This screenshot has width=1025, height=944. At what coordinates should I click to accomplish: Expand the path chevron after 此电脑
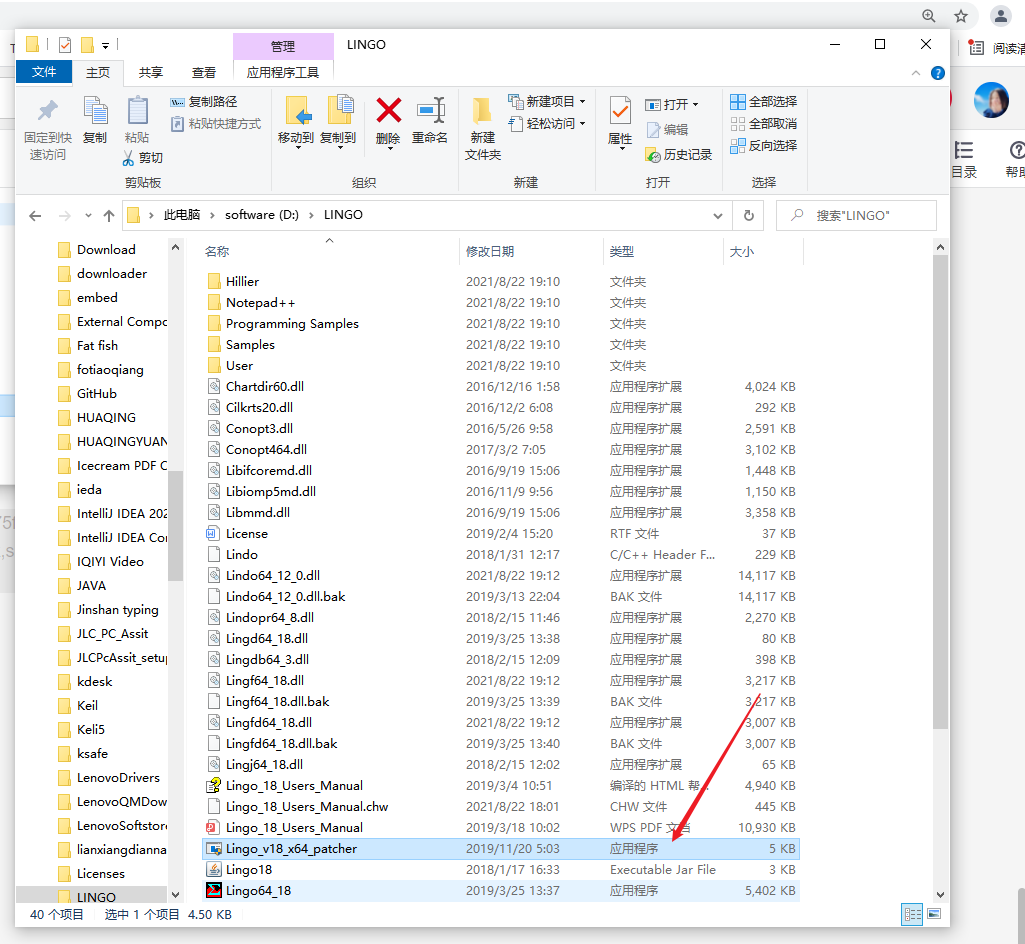(212, 215)
